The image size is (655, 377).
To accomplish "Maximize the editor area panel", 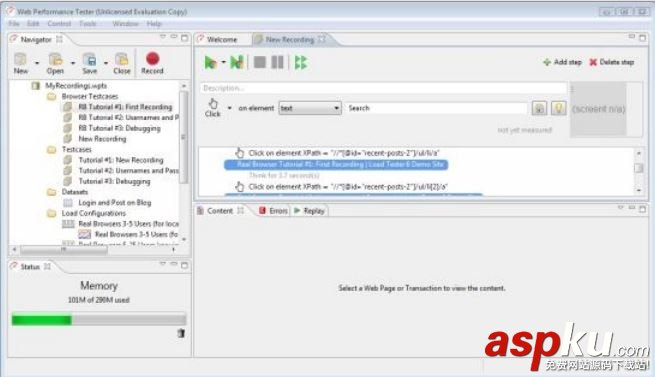I will click(x=642, y=38).
